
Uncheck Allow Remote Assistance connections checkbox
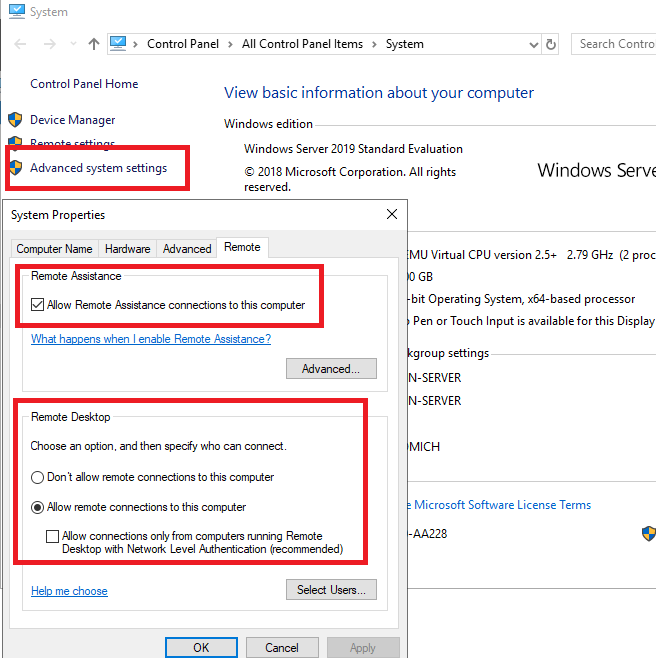(x=37, y=305)
